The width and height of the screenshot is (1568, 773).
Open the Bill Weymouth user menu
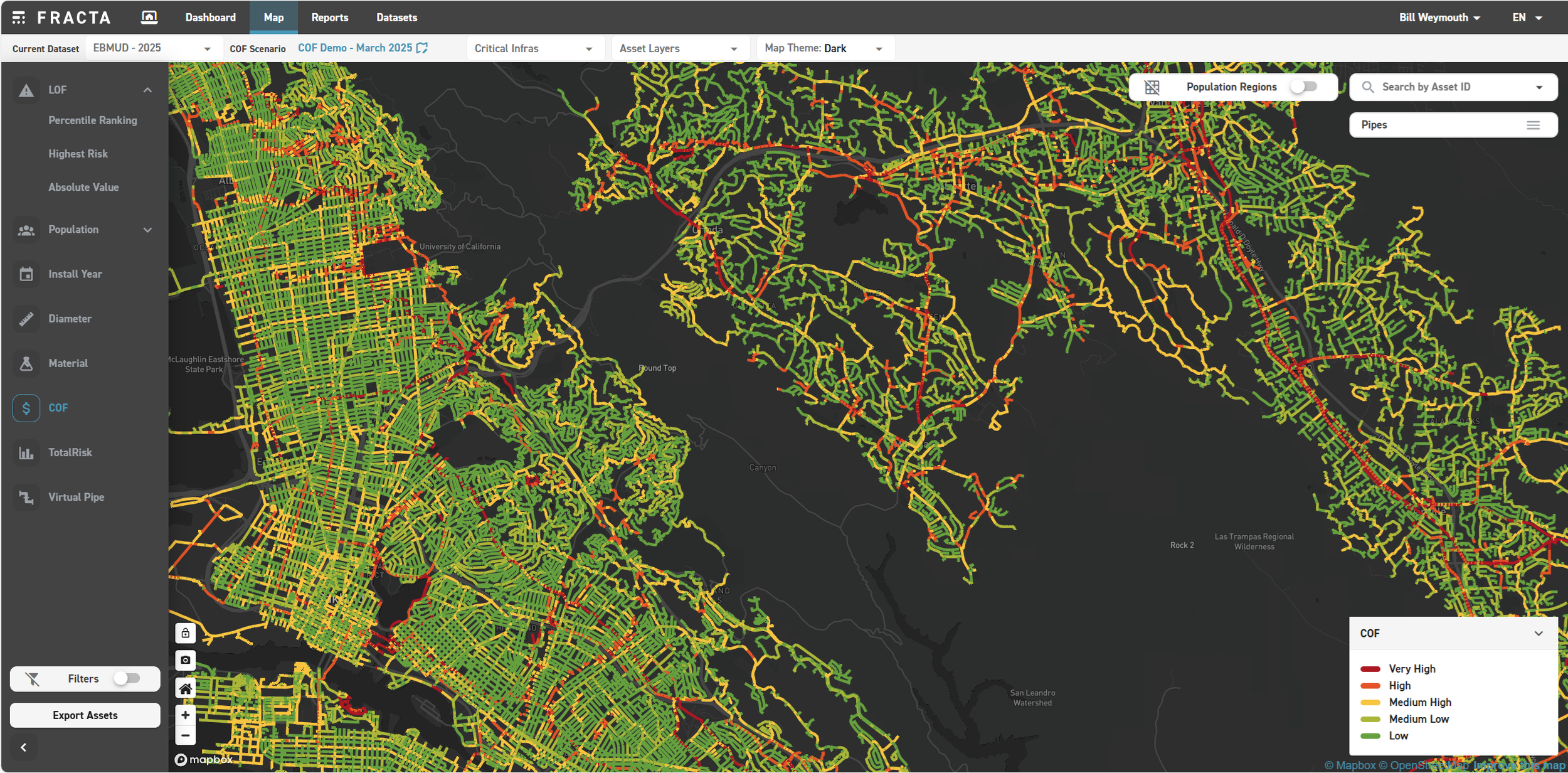pos(1439,18)
